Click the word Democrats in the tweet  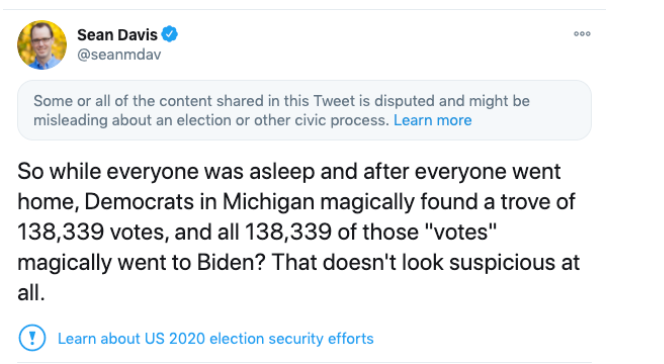[139, 202]
